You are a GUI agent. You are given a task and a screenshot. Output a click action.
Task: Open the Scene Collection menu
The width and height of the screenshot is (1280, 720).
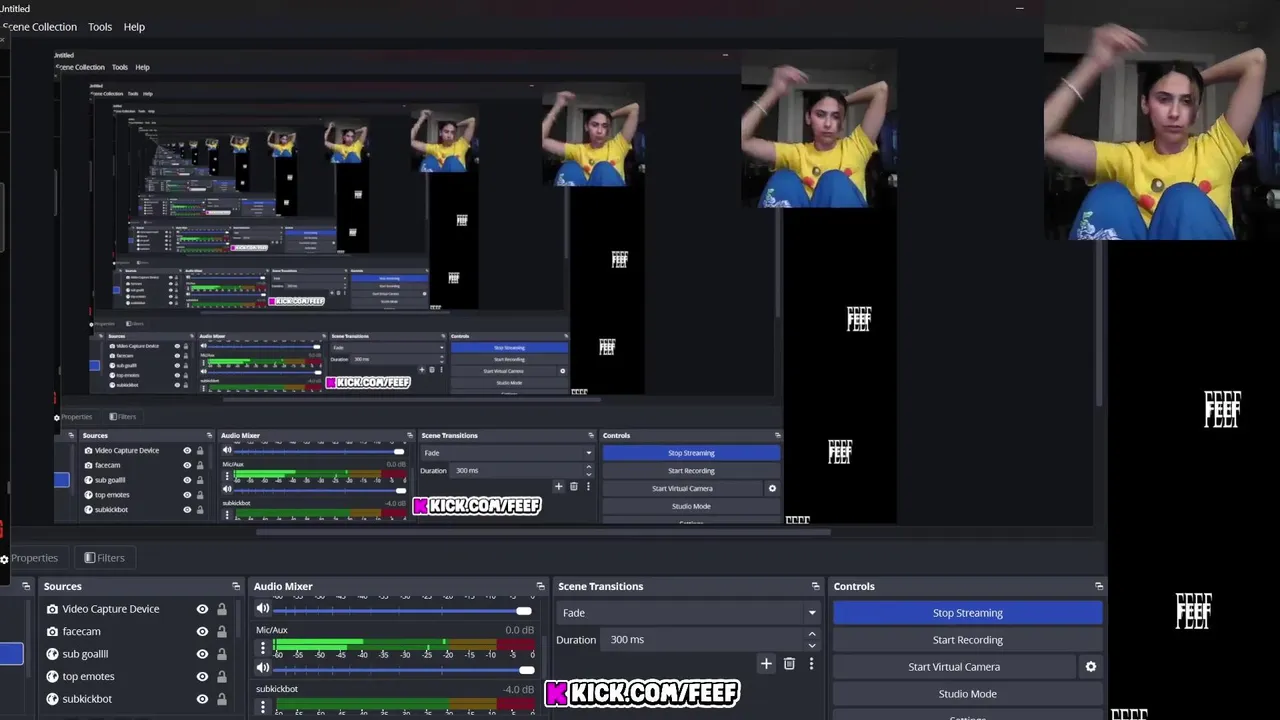[39, 27]
